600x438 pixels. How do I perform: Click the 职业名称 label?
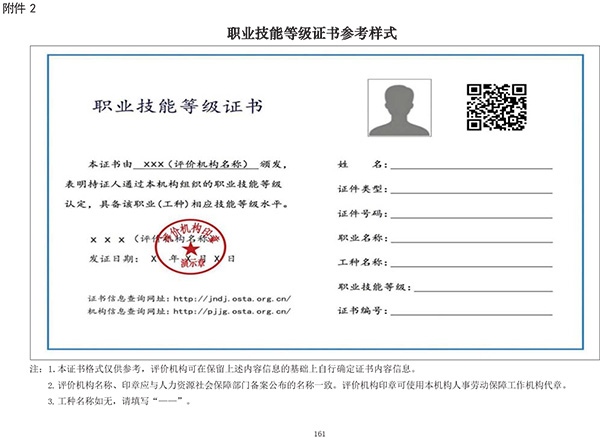click(362, 238)
